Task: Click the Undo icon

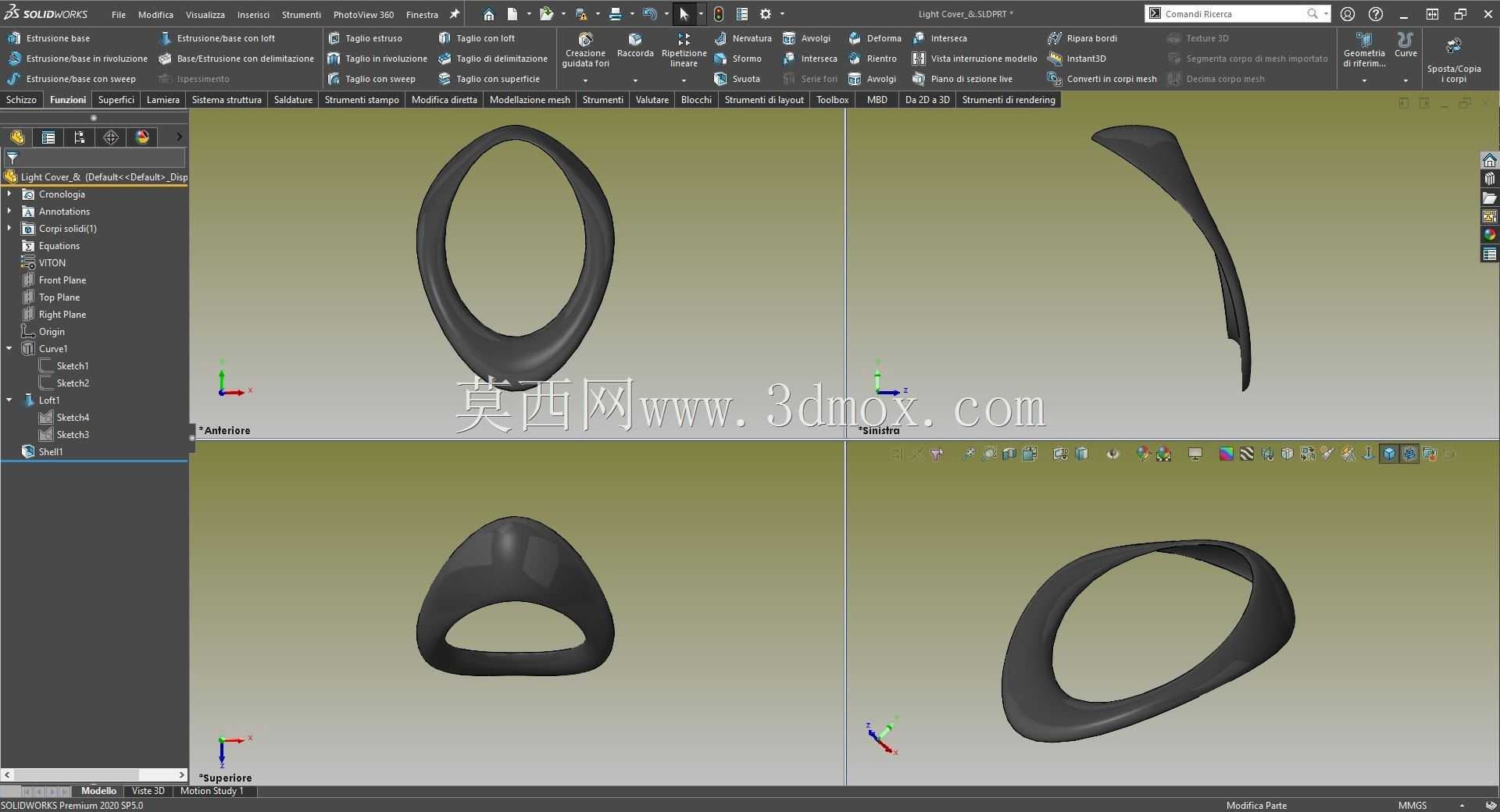Action: coord(649,14)
